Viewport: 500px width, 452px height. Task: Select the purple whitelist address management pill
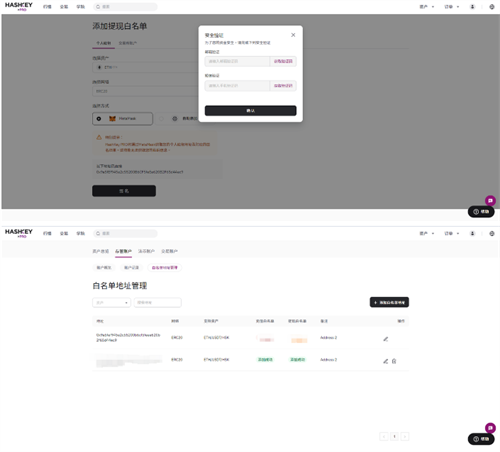pyautogui.click(x=164, y=268)
